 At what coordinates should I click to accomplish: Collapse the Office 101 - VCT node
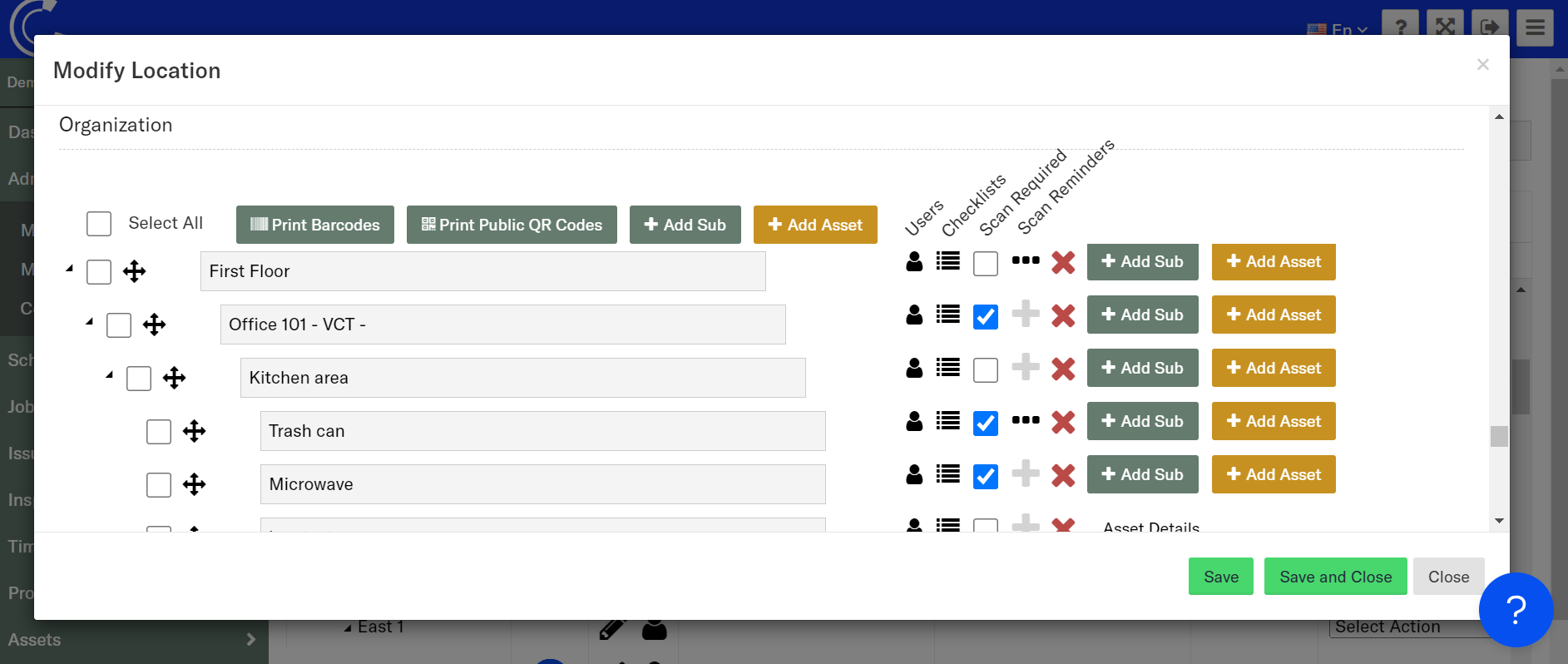(x=90, y=322)
